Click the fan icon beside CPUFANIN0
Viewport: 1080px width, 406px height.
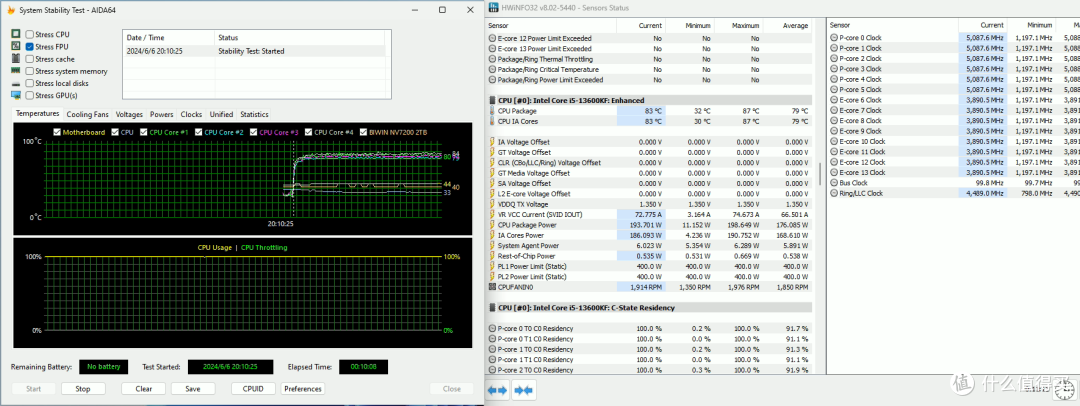[x=492, y=286]
